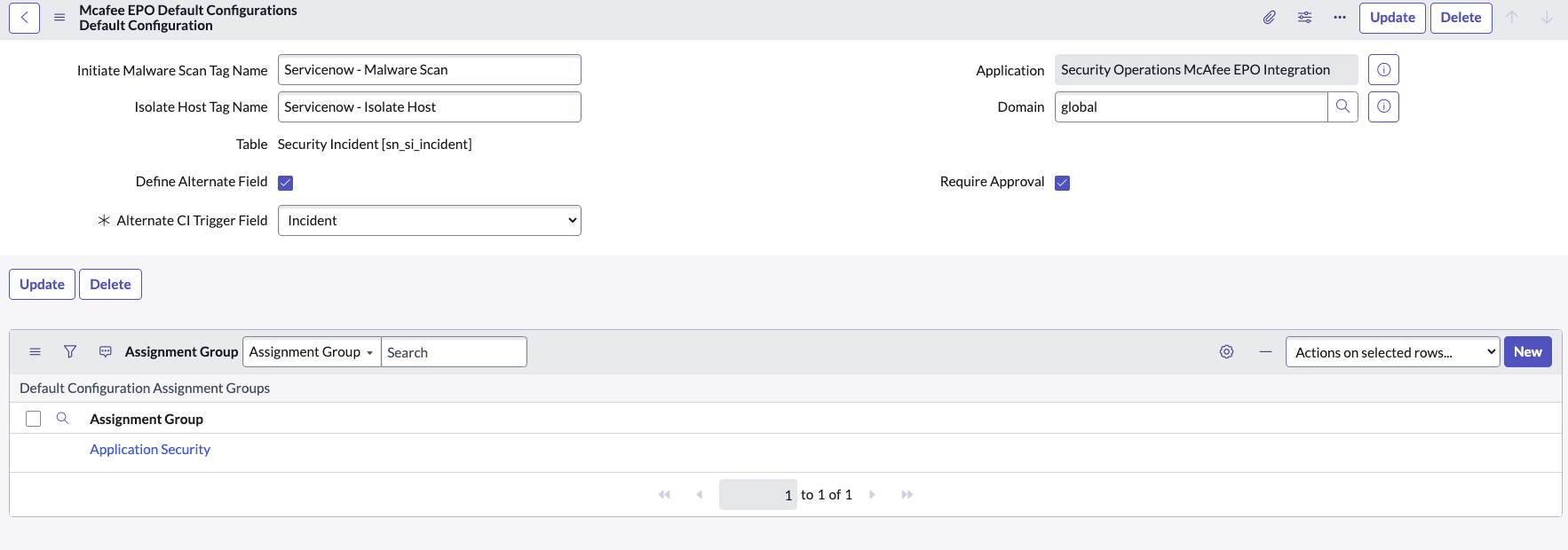The image size is (1568, 550).
Task: Show info for the Application field
Action: pos(1383,70)
